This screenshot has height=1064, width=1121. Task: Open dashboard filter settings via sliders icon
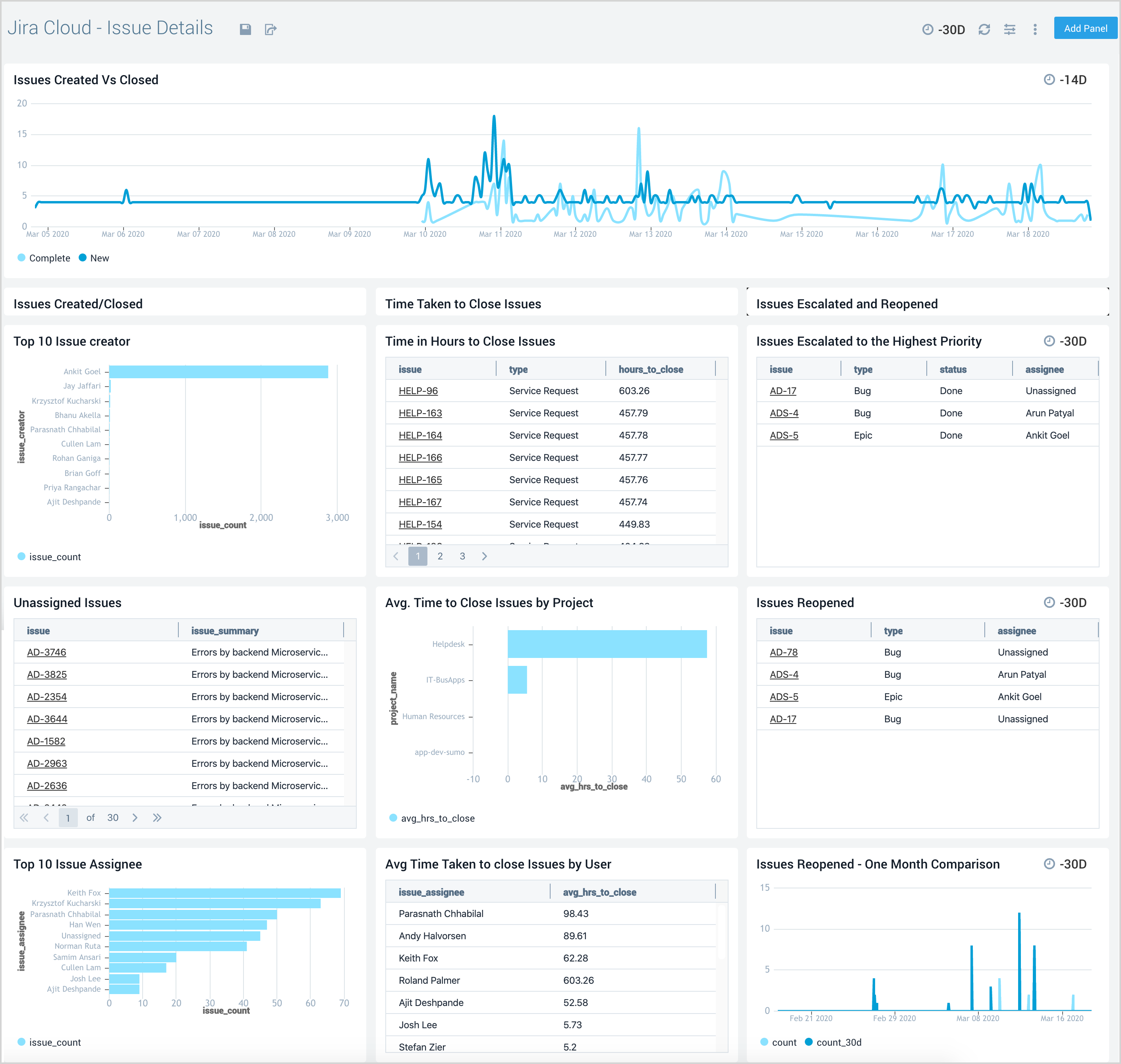click(1010, 29)
